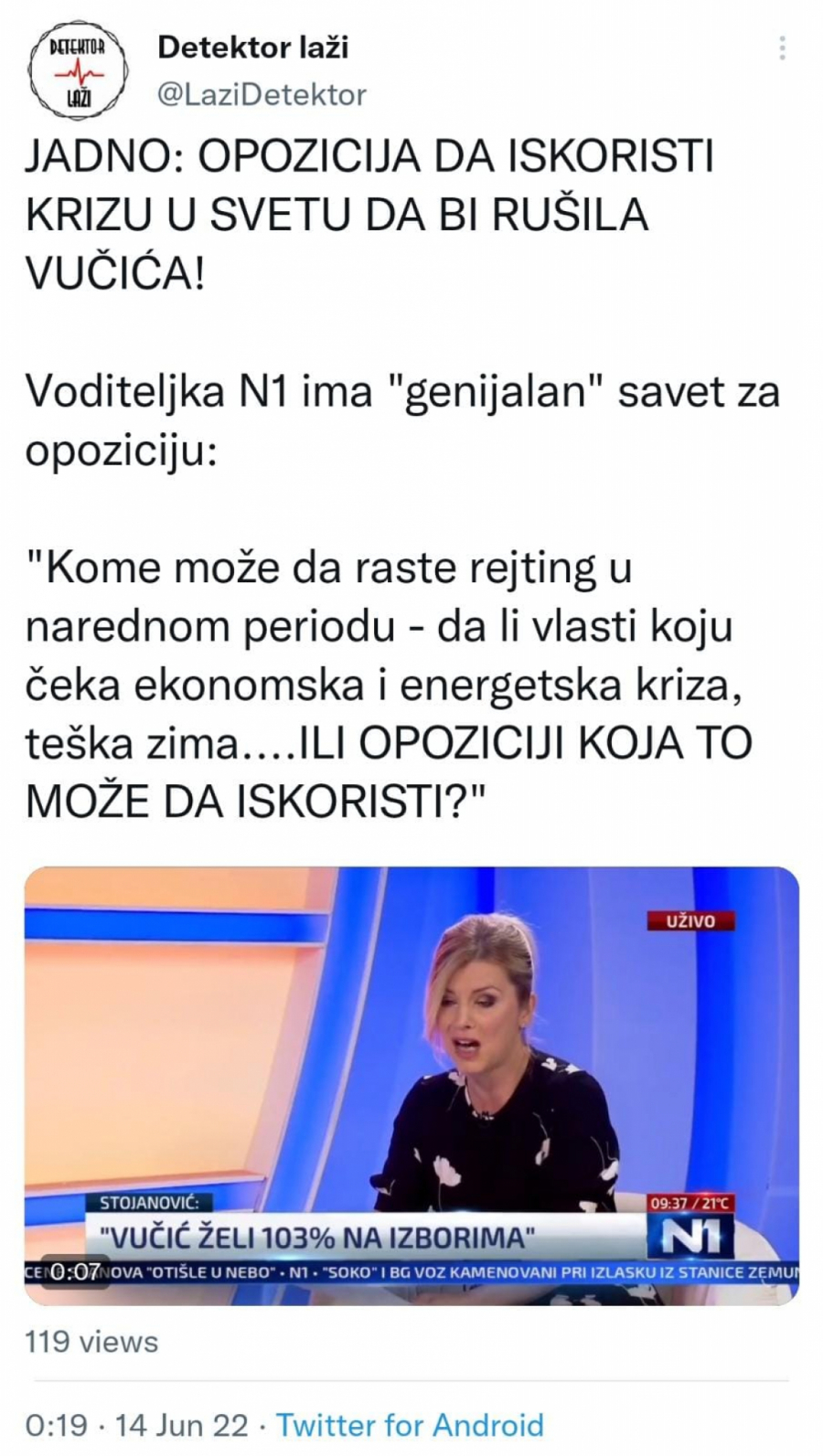The height and width of the screenshot is (1456, 823).
Task: Open the 0:19 · 14 Jun 22 timestamp
Action: [x=136, y=1424]
